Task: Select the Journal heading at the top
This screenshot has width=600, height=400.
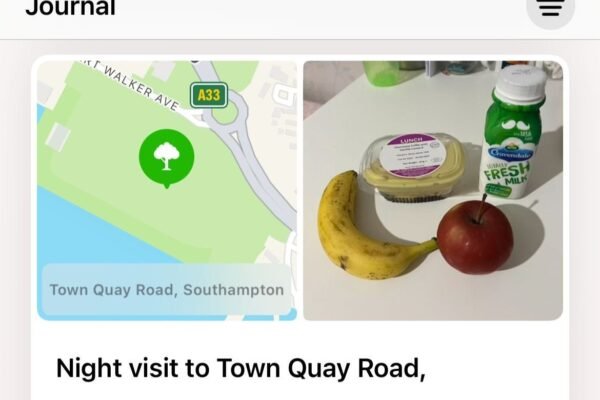Action: pyautogui.click(x=70, y=8)
